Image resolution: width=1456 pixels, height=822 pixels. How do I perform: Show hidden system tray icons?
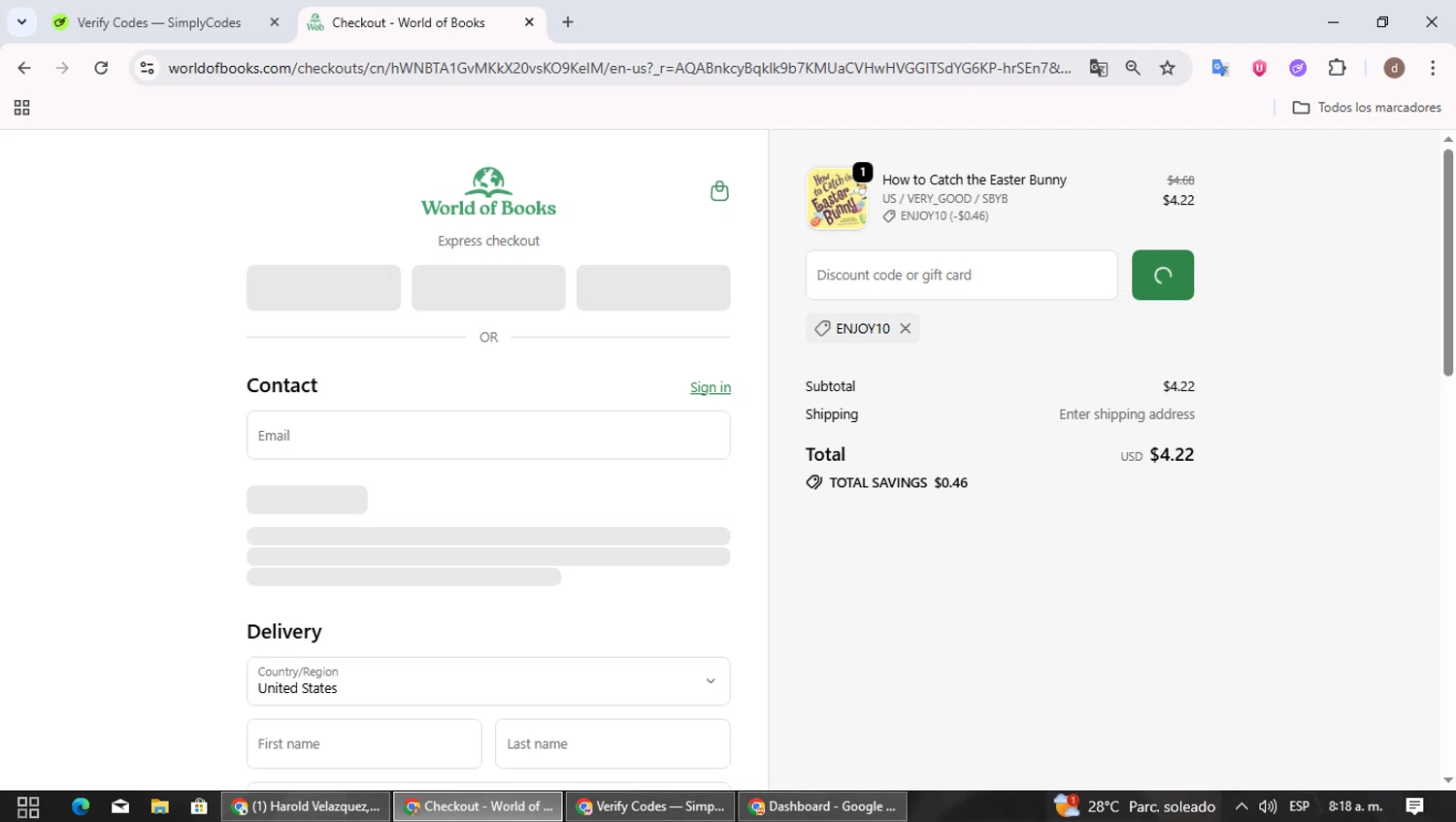coord(1241,806)
